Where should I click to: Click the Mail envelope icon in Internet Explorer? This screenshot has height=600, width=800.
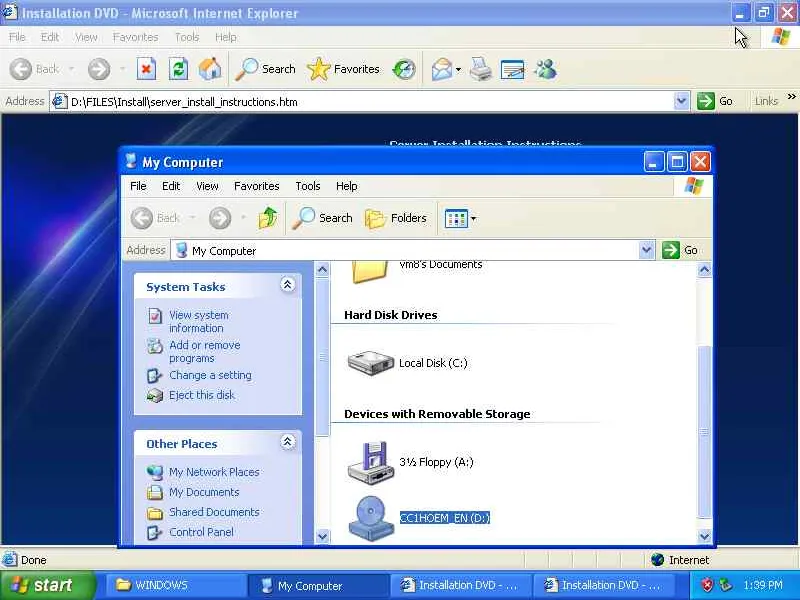click(441, 69)
